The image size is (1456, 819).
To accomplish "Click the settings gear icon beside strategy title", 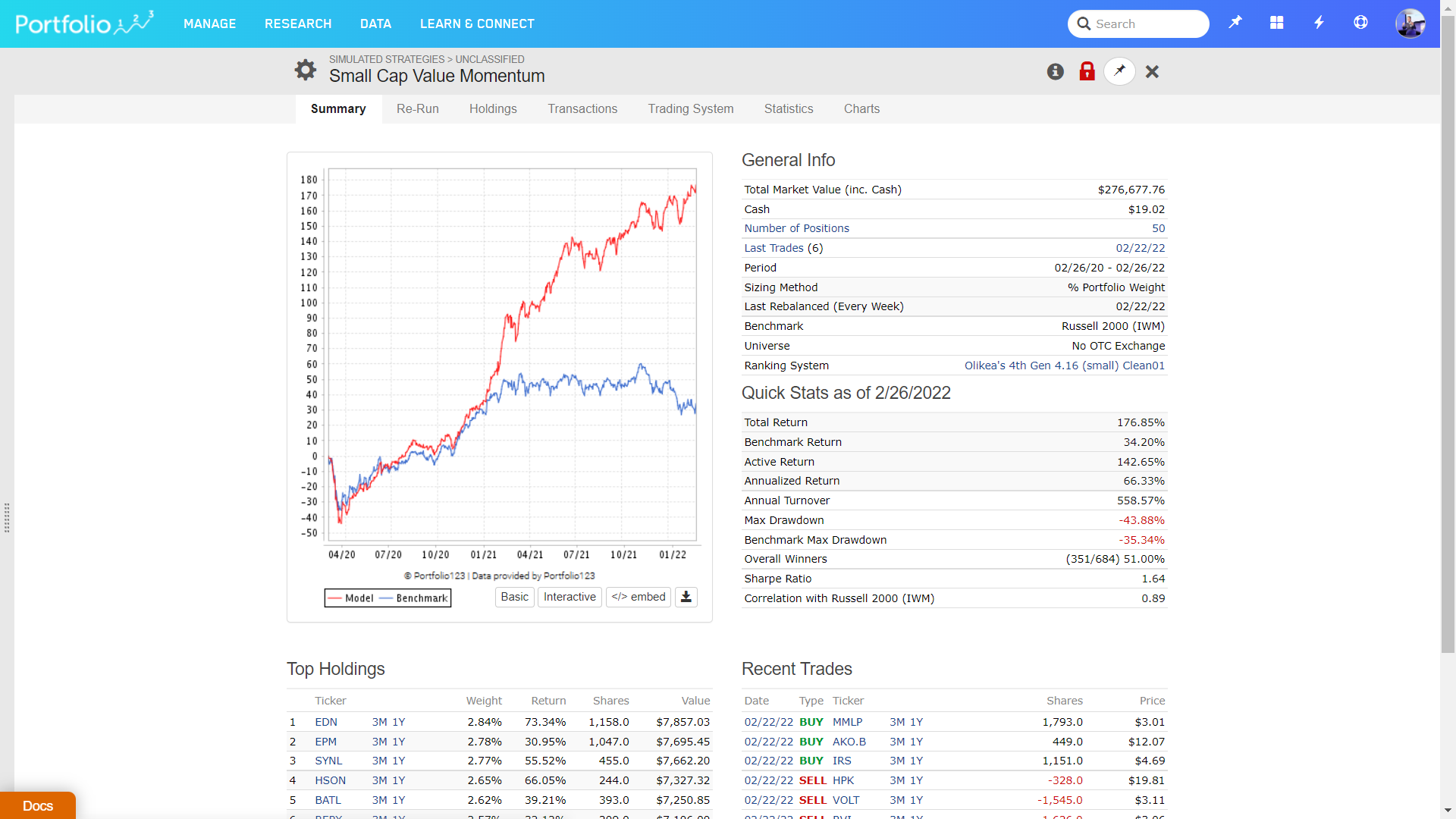I will pos(306,70).
